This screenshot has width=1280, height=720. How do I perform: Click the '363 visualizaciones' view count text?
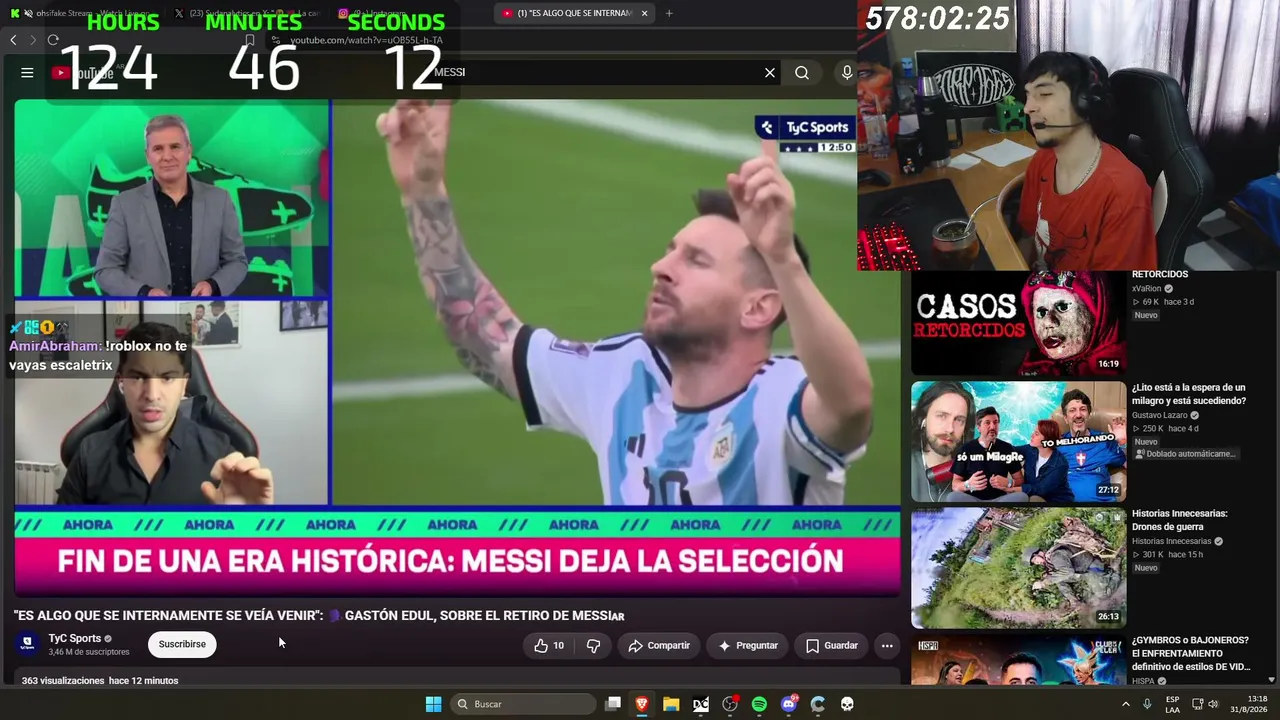click(63, 681)
